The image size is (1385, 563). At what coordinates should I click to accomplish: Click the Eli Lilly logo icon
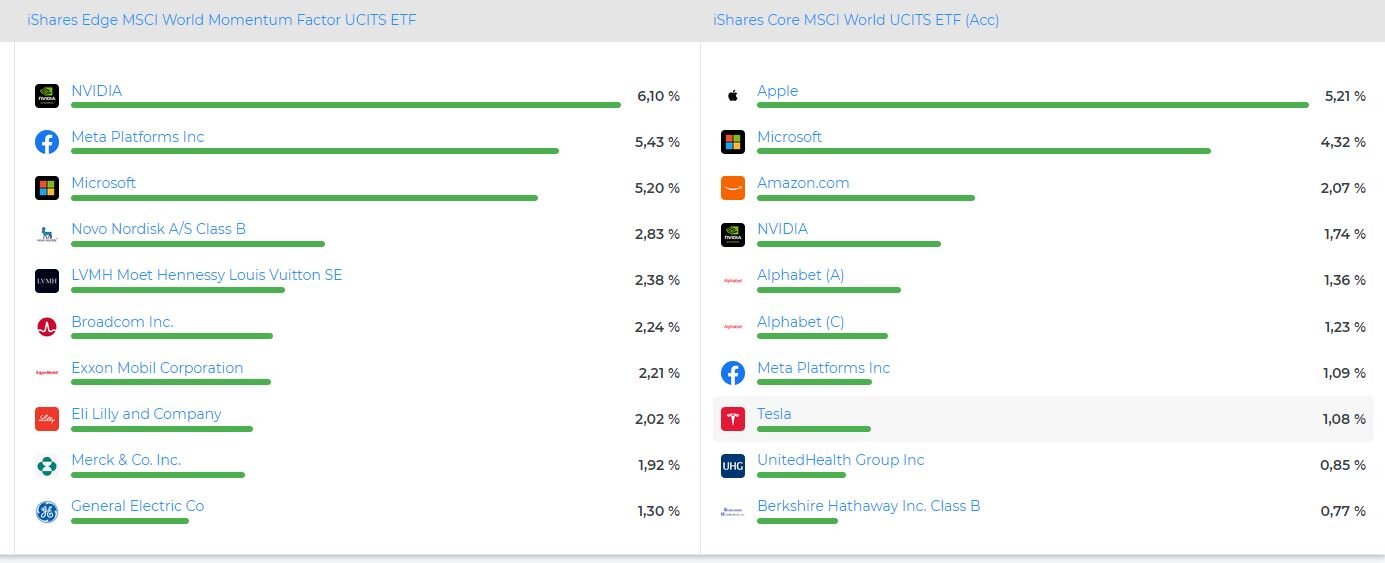coord(47,419)
